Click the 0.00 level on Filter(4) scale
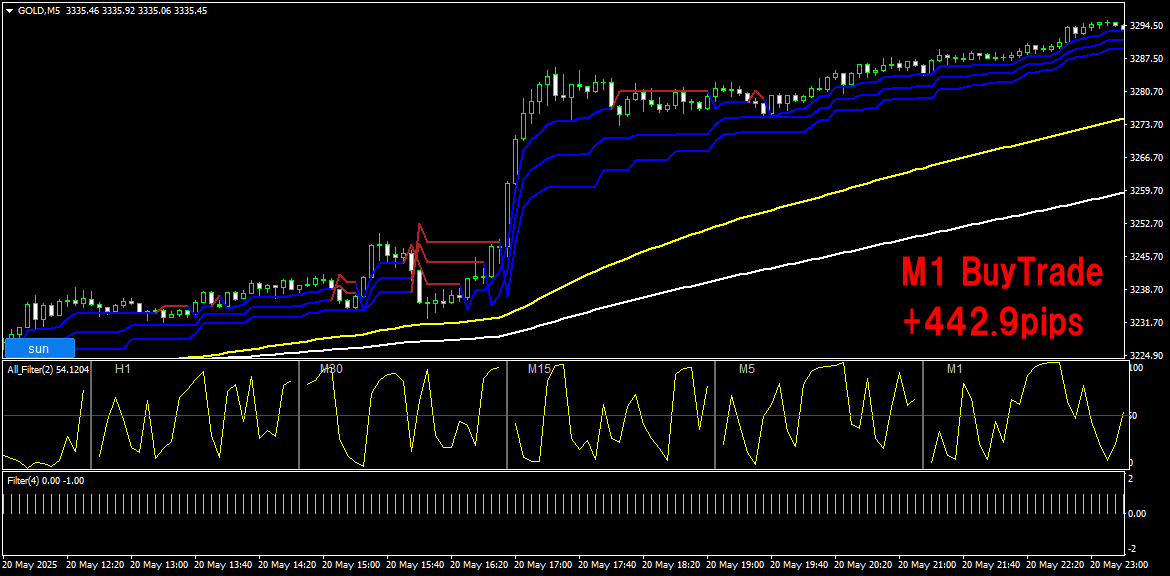This screenshot has width=1170, height=576. [x=1137, y=513]
